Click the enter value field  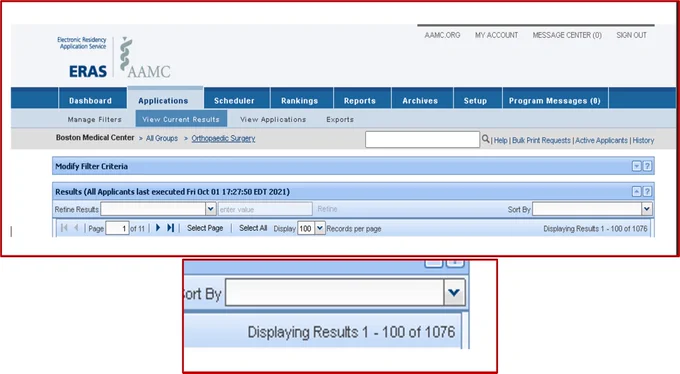pos(265,209)
